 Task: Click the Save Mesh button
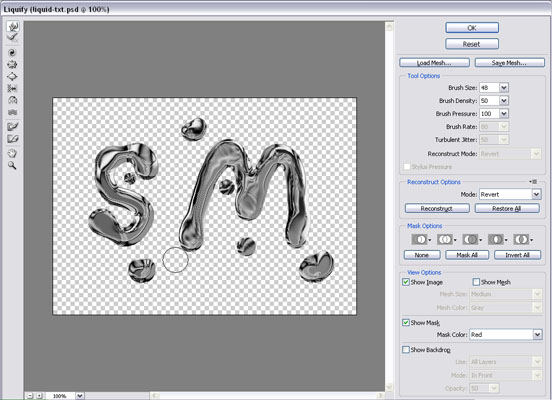pyautogui.click(x=509, y=63)
